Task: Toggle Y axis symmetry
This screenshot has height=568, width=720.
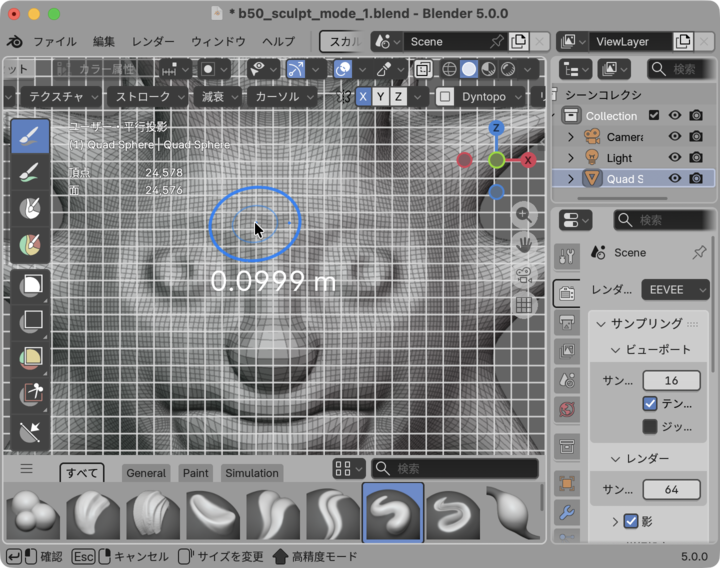Action: coord(380,97)
